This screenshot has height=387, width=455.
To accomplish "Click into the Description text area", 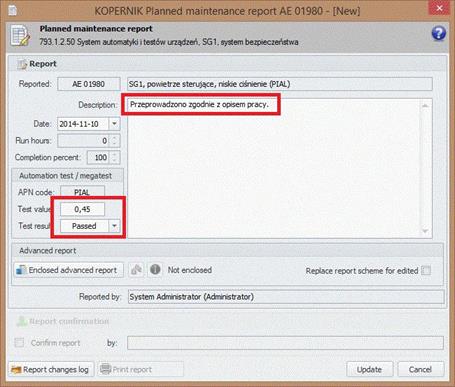I will [x=273, y=168].
